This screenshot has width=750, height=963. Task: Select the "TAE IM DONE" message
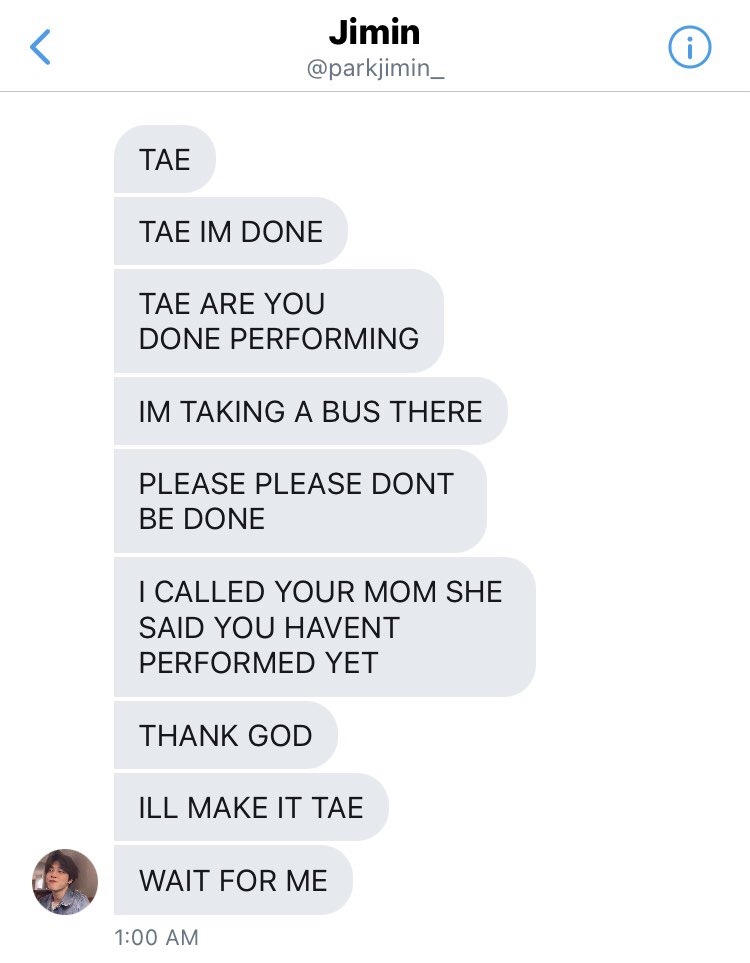click(x=231, y=231)
